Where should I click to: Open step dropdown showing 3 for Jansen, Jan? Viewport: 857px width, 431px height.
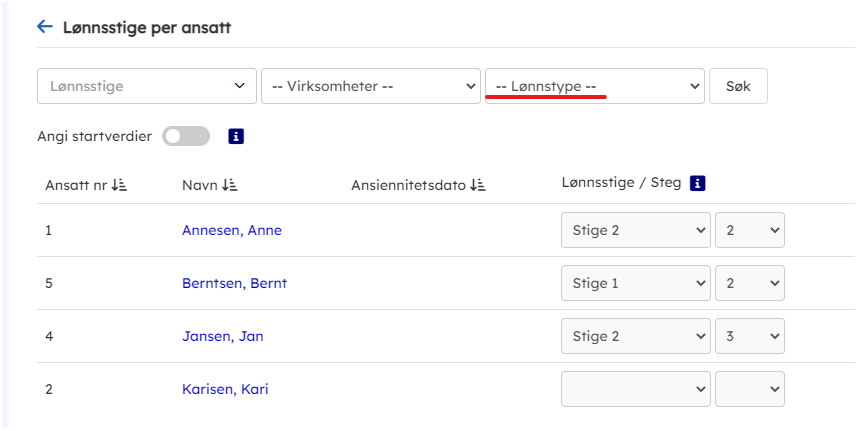click(750, 336)
